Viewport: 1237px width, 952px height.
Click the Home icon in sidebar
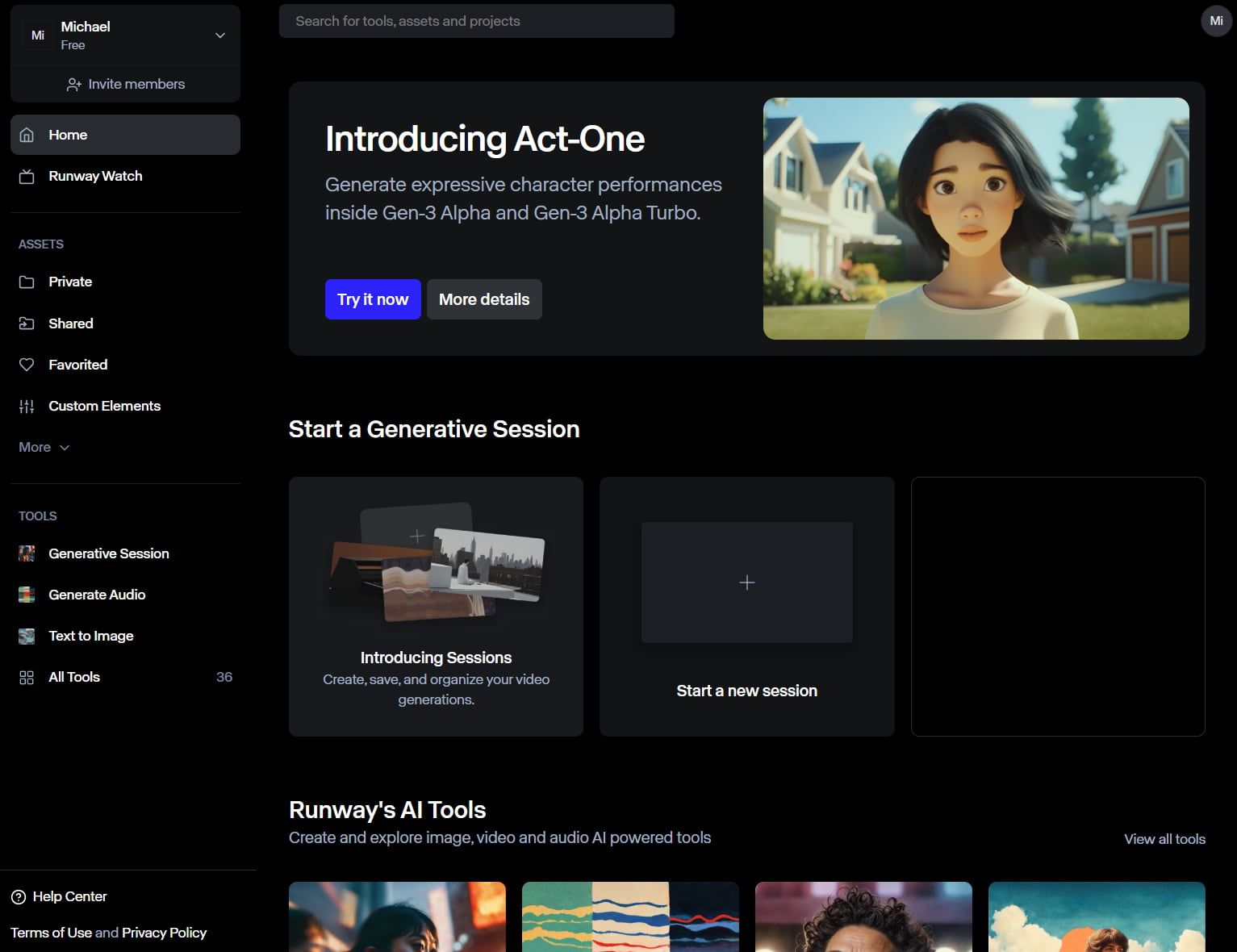click(x=27, y=135)
